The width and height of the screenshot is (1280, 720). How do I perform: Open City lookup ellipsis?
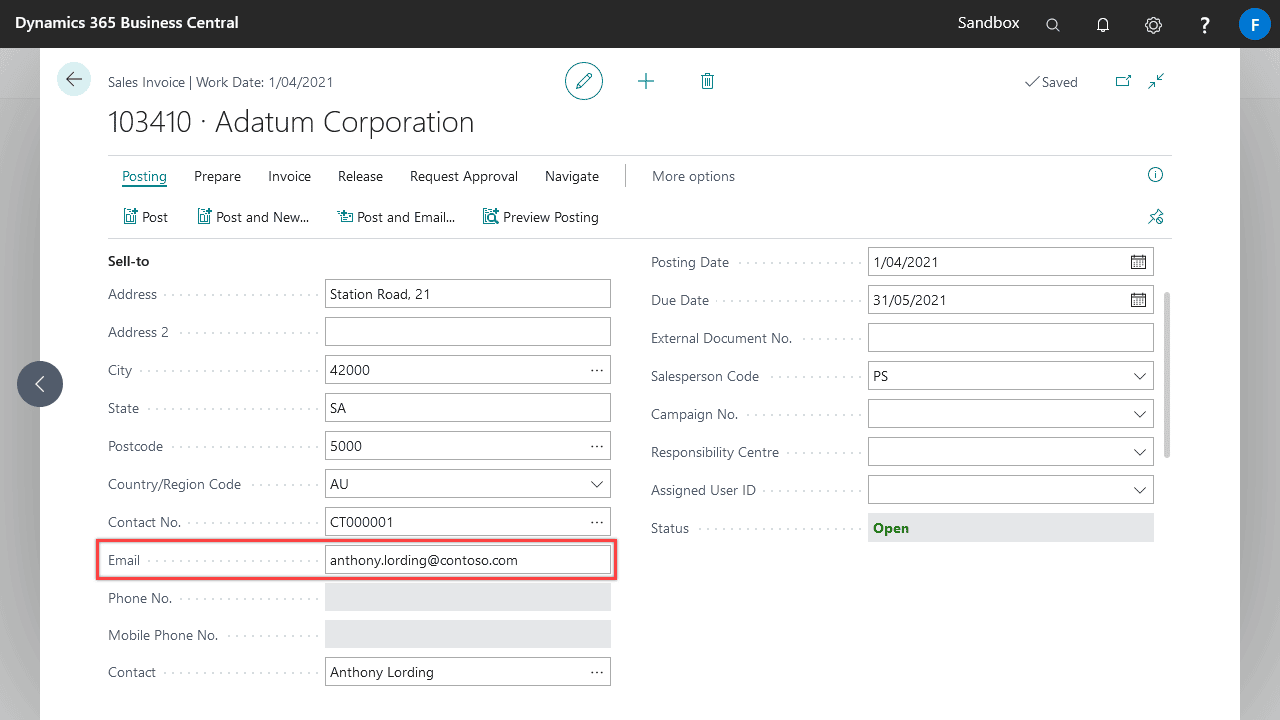pyautogui.click(x=597, y=370)
